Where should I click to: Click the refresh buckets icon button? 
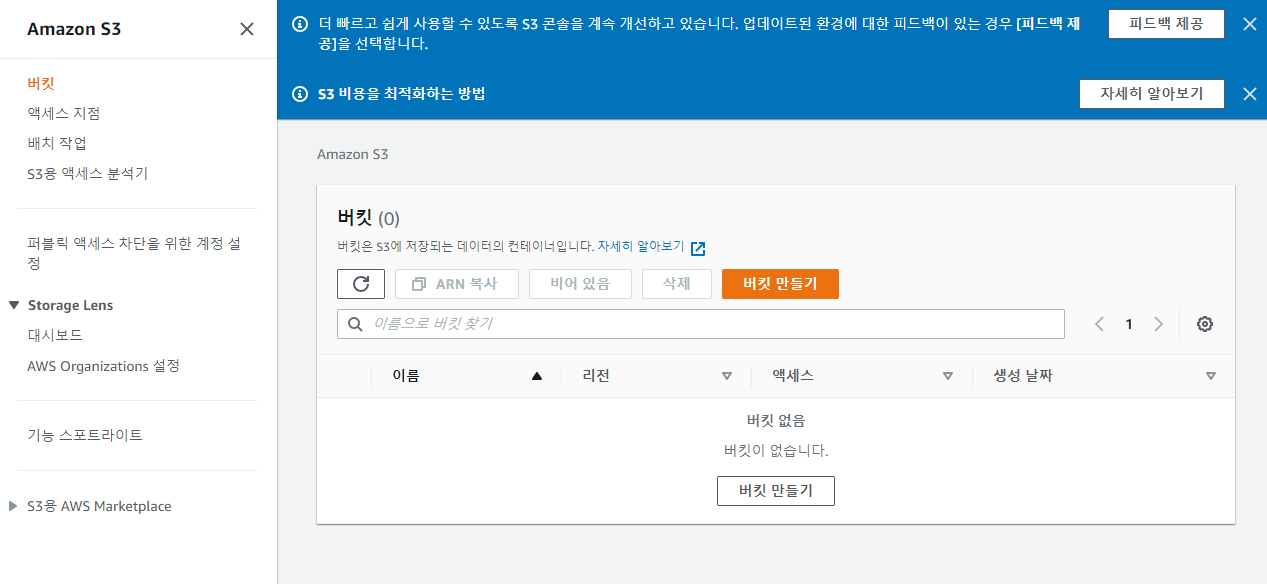(361, 284)
